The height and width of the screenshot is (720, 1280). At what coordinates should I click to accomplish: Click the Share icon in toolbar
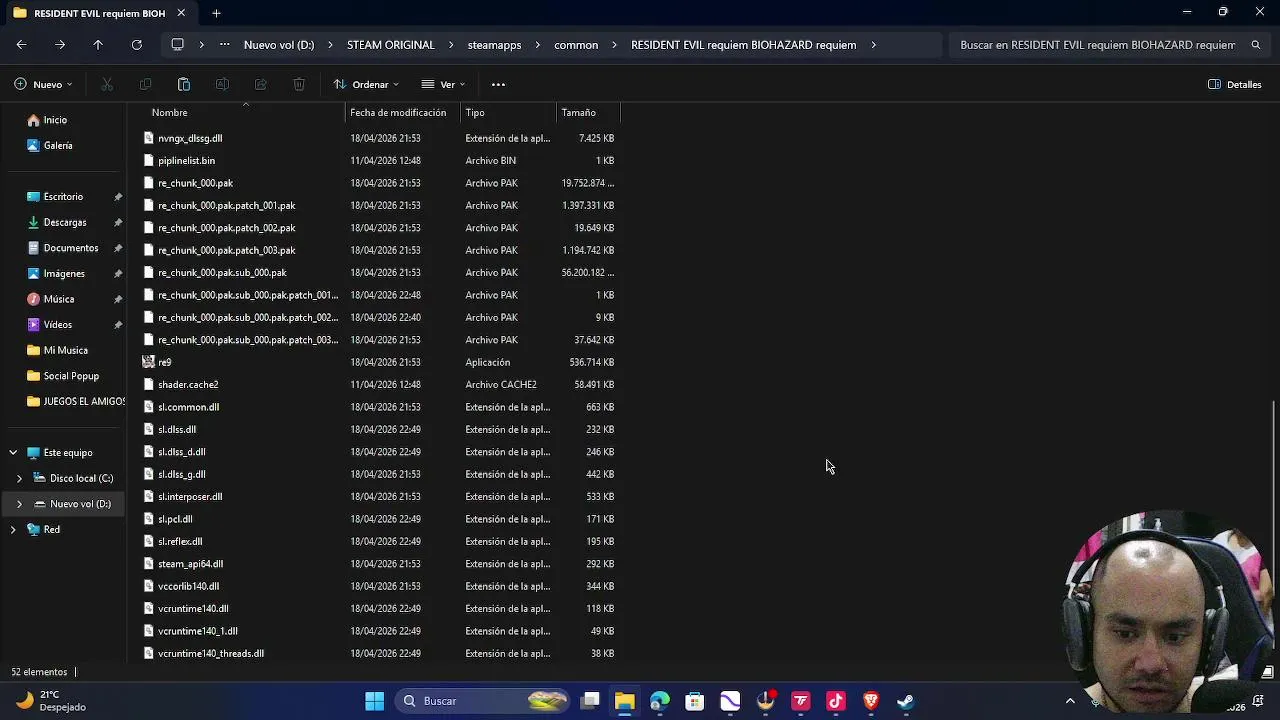260,84
